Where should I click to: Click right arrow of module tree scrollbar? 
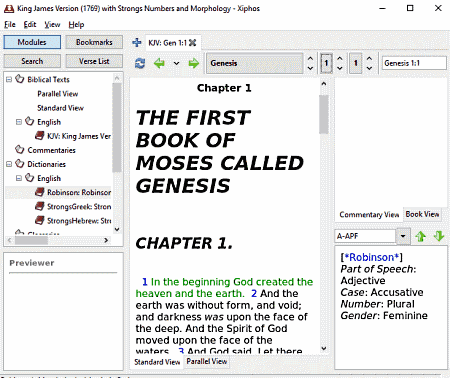pyautogui.click(x=106, y=240)
